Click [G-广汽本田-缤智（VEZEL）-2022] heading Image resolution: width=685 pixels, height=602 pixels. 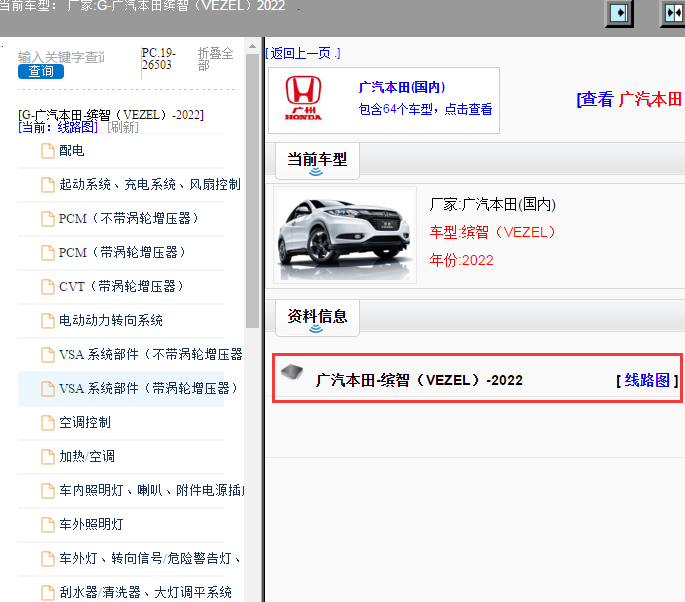[111, 115]
